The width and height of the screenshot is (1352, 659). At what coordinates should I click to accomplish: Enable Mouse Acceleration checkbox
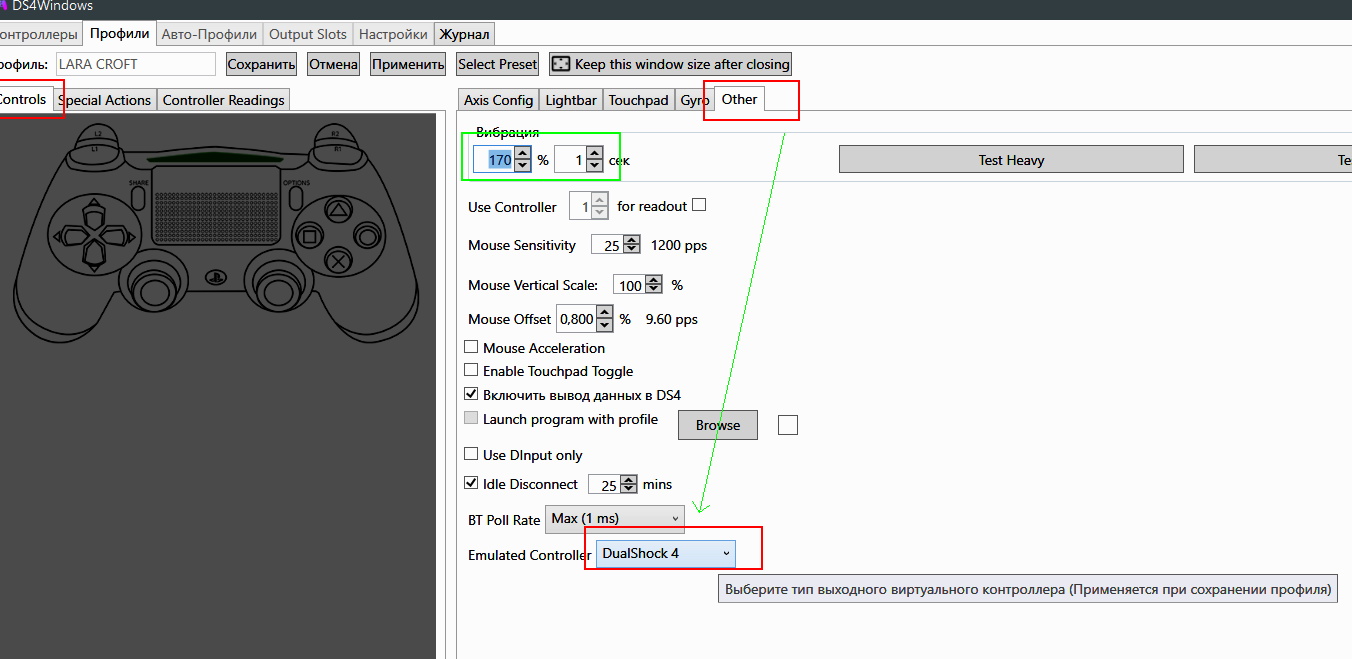click(471, 347)
